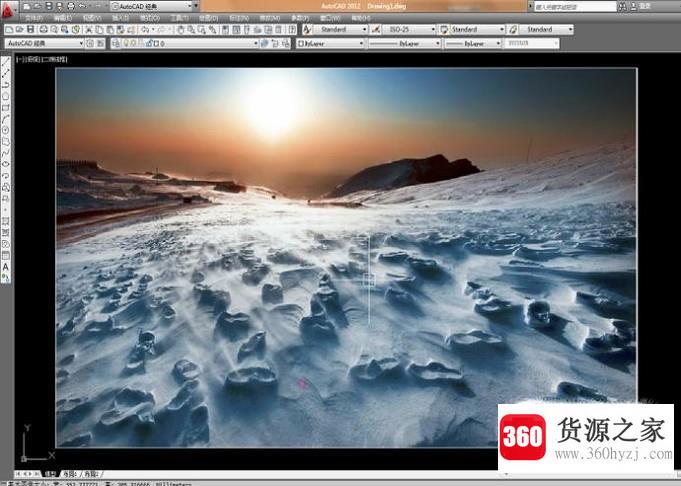The height and width of the screenshot is (486, 681).
Task: Open the second menu bar item Edit
Action: coord(63,18)
